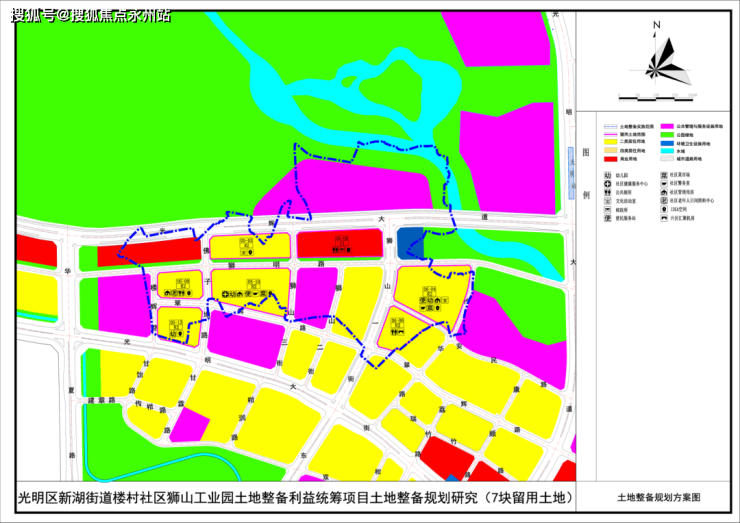
Task: Click the magenta public facilities legend swatch
Action: (667, 127)
